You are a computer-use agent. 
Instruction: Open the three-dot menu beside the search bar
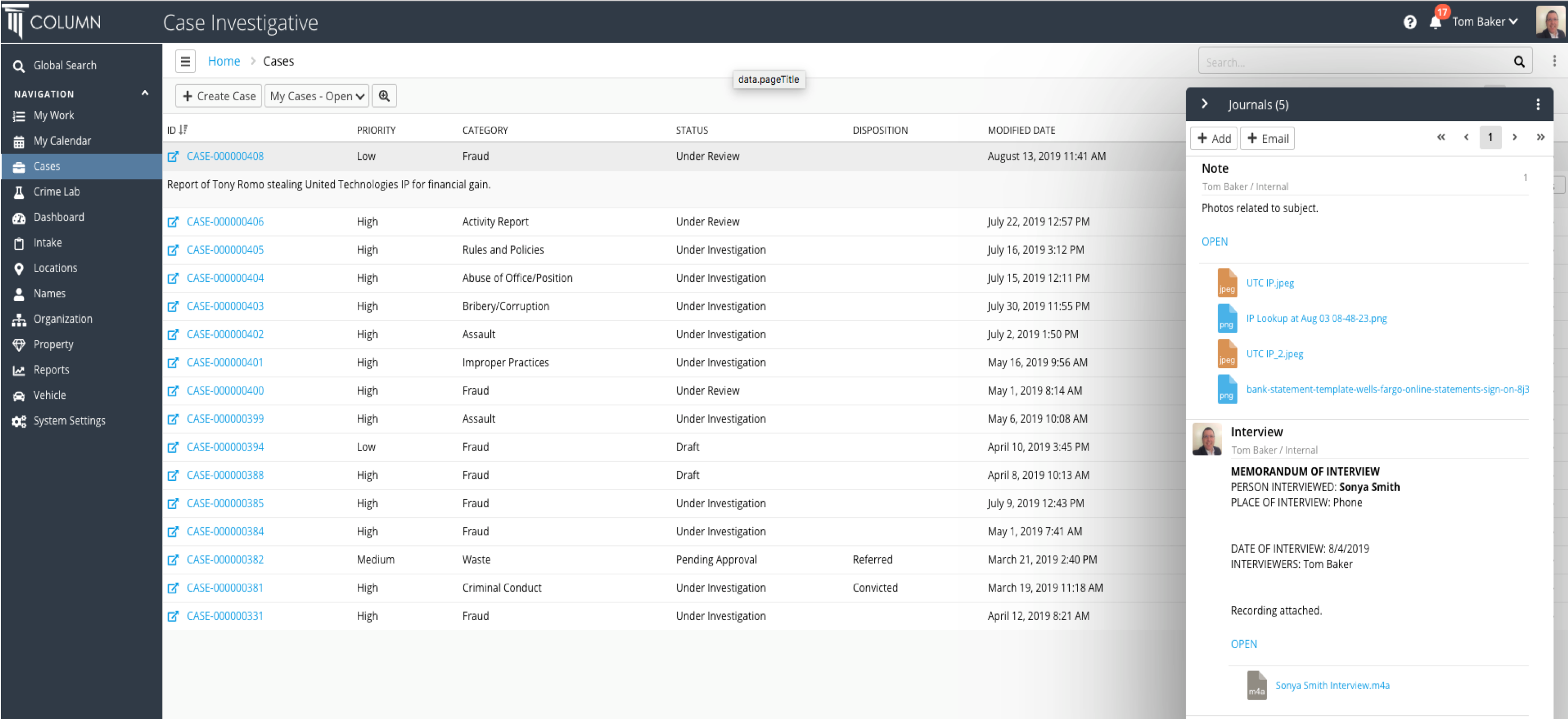click(x=1554, y=61)
